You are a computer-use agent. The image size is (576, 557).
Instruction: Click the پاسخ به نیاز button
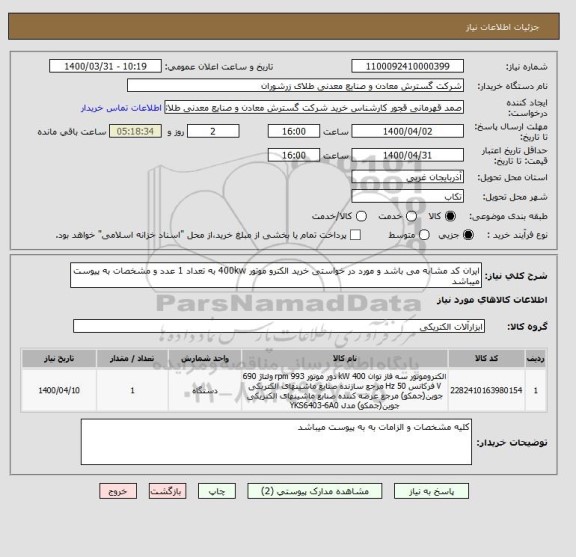pos(431,491)
